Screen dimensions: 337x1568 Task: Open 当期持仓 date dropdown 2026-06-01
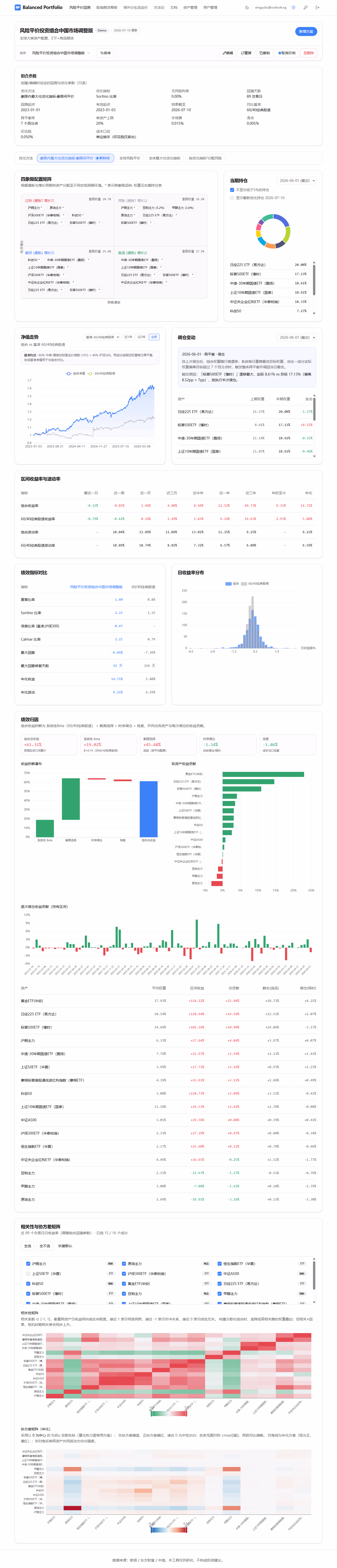point(297,181)
